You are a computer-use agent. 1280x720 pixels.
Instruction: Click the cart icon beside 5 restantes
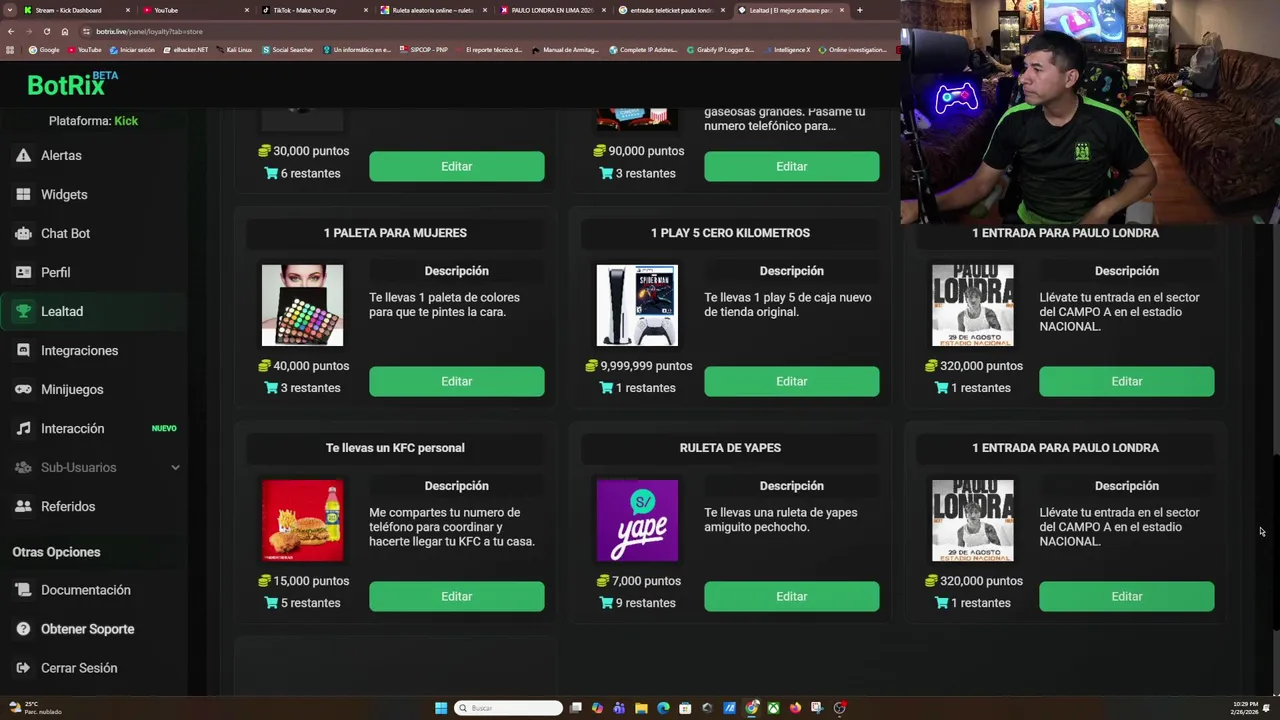271,603
